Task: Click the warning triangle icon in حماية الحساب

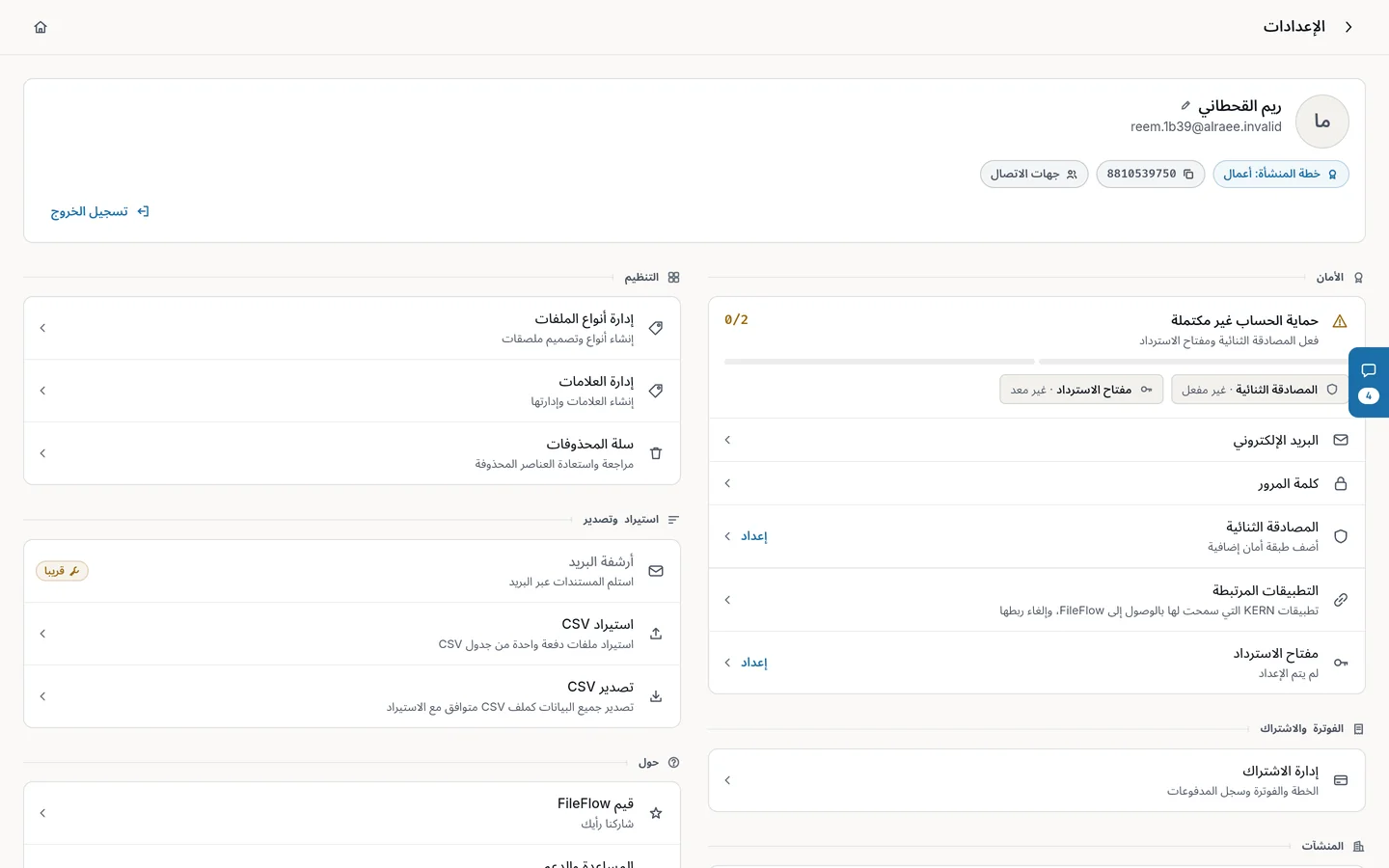Action: 1339,321
